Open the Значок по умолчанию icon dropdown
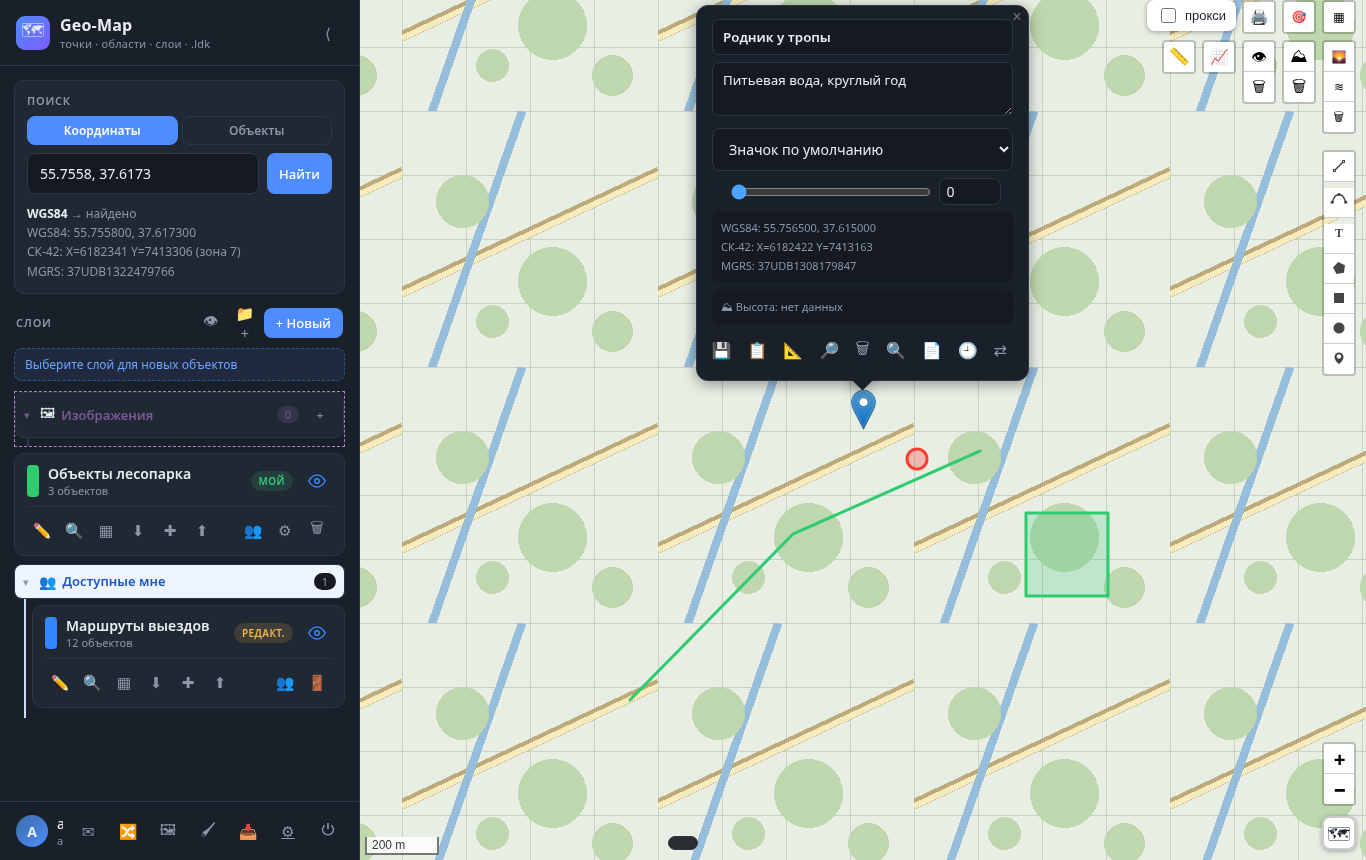The height and width of the screenshot is (860, 1366). pos(862,150)
